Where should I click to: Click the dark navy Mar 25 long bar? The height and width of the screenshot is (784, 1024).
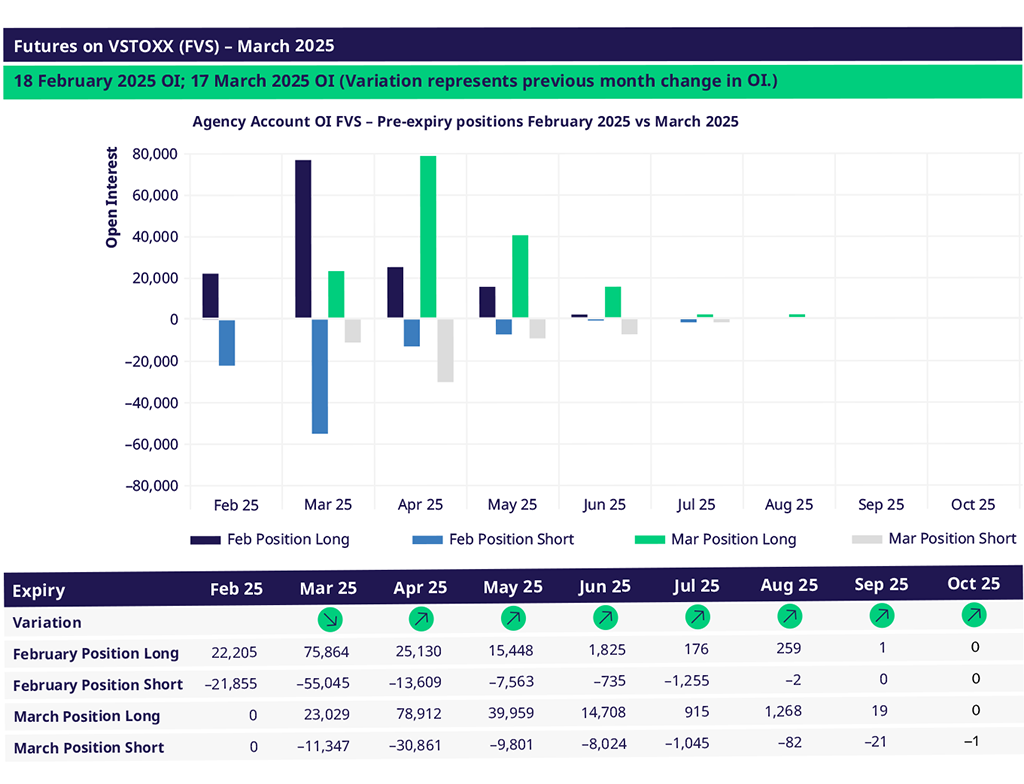pos(303,240)
